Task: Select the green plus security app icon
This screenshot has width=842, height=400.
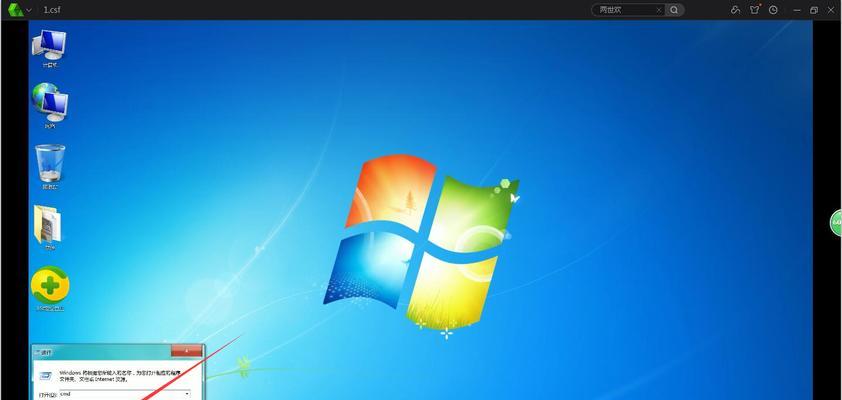Action: 50,289
